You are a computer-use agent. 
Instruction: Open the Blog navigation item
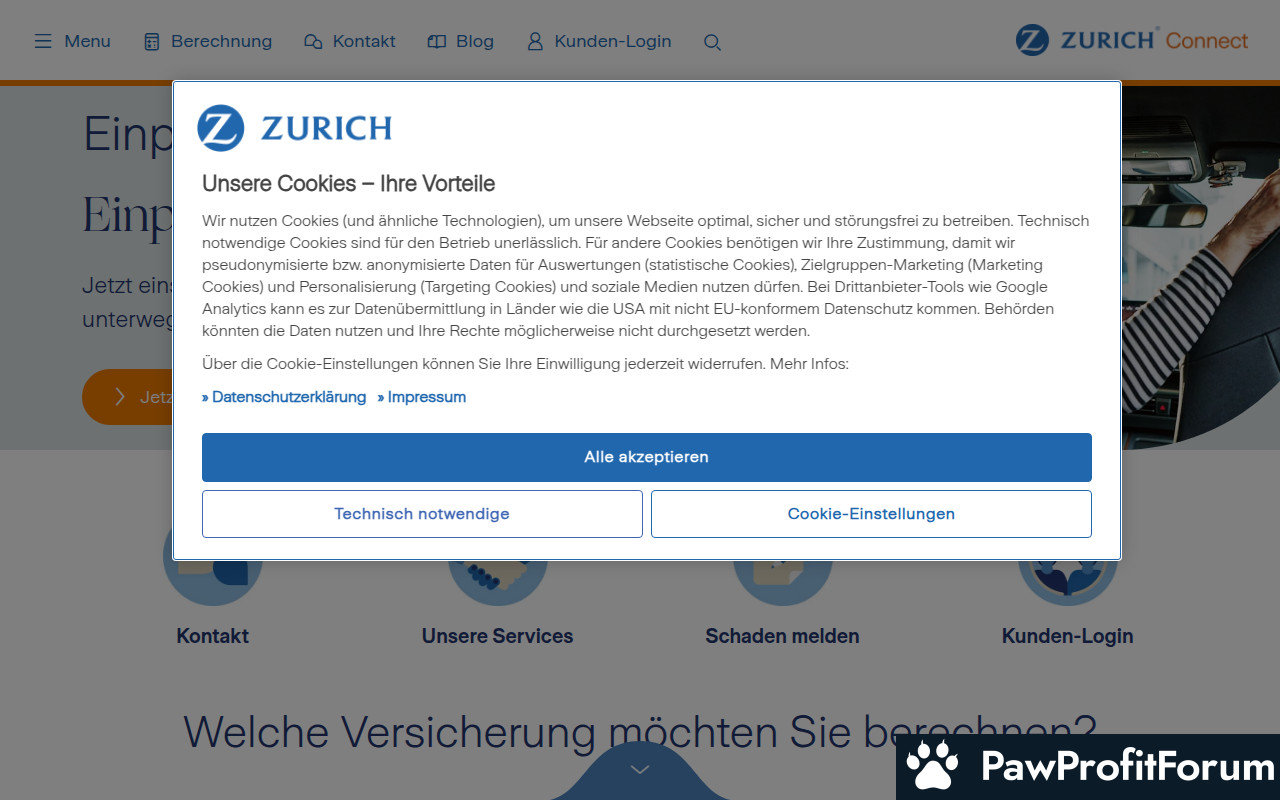[475, 41]
